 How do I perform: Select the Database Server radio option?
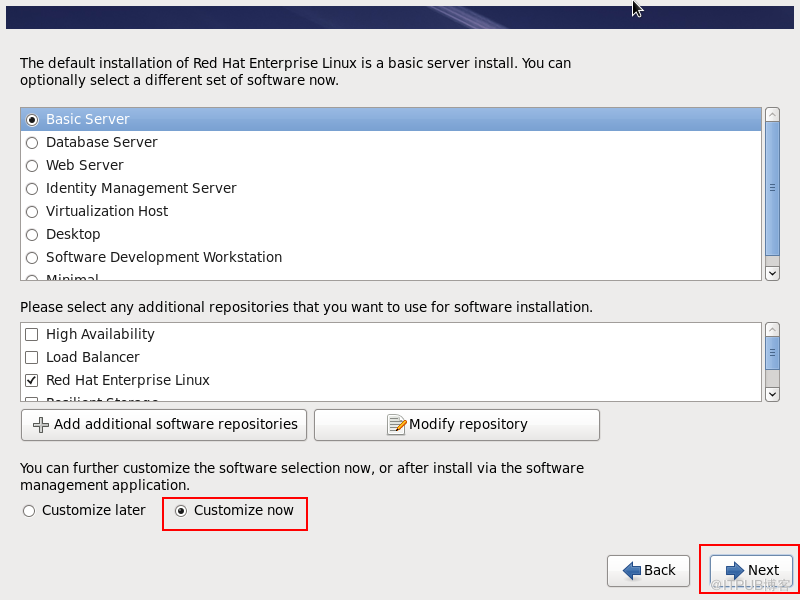point(32,143)
